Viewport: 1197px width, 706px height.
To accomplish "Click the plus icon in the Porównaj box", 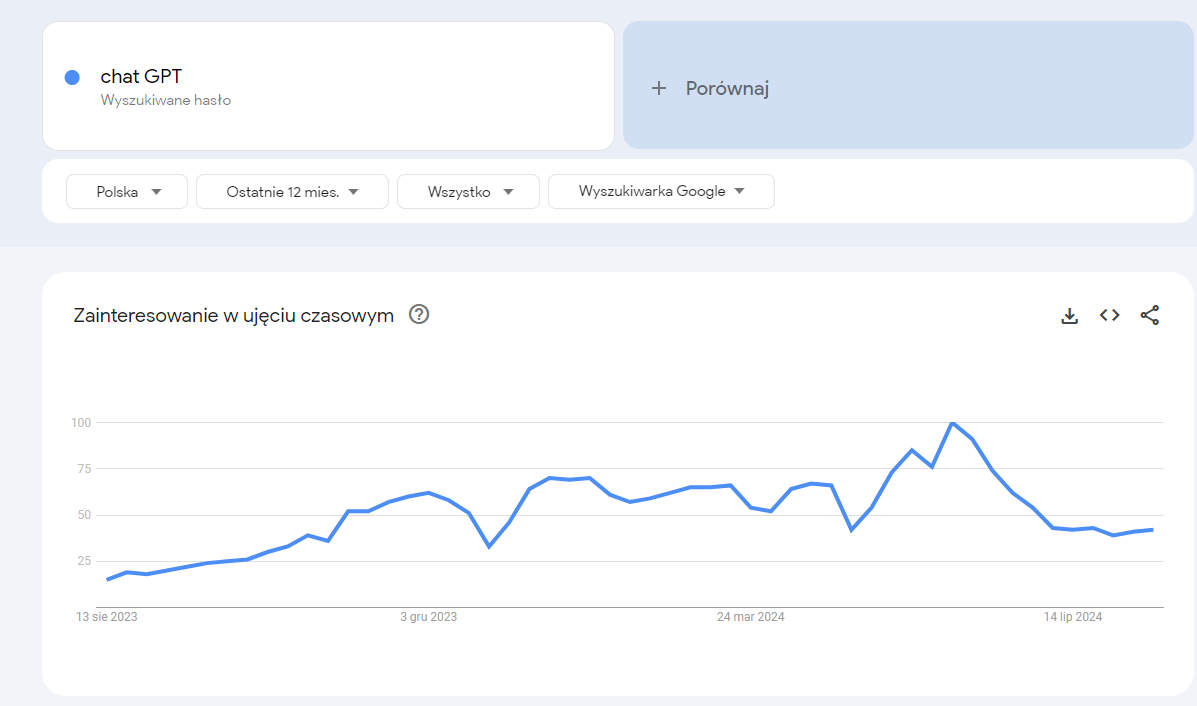I will pyautogui.click(x=659, y=88).
